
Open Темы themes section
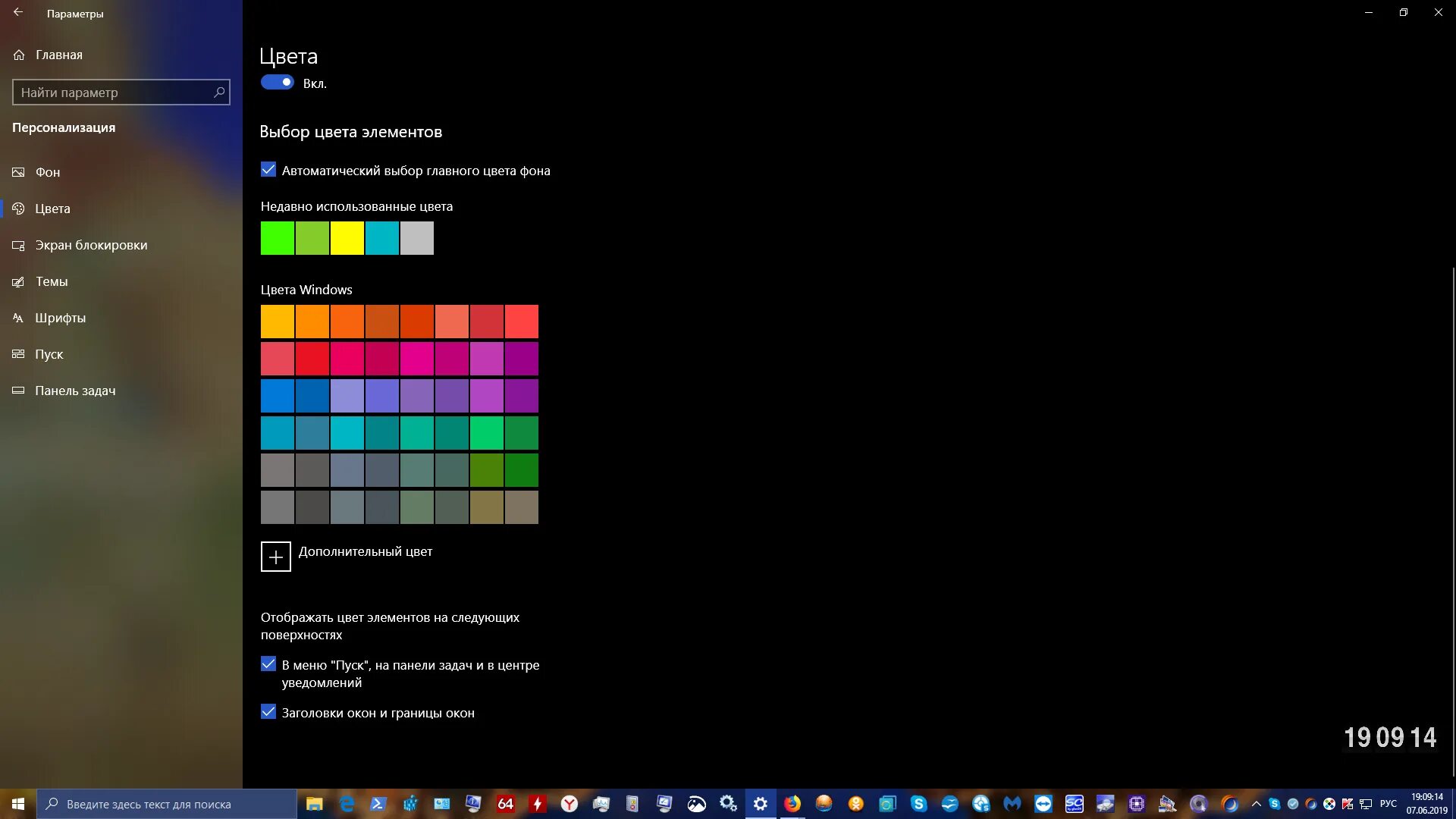coord(52,281)
